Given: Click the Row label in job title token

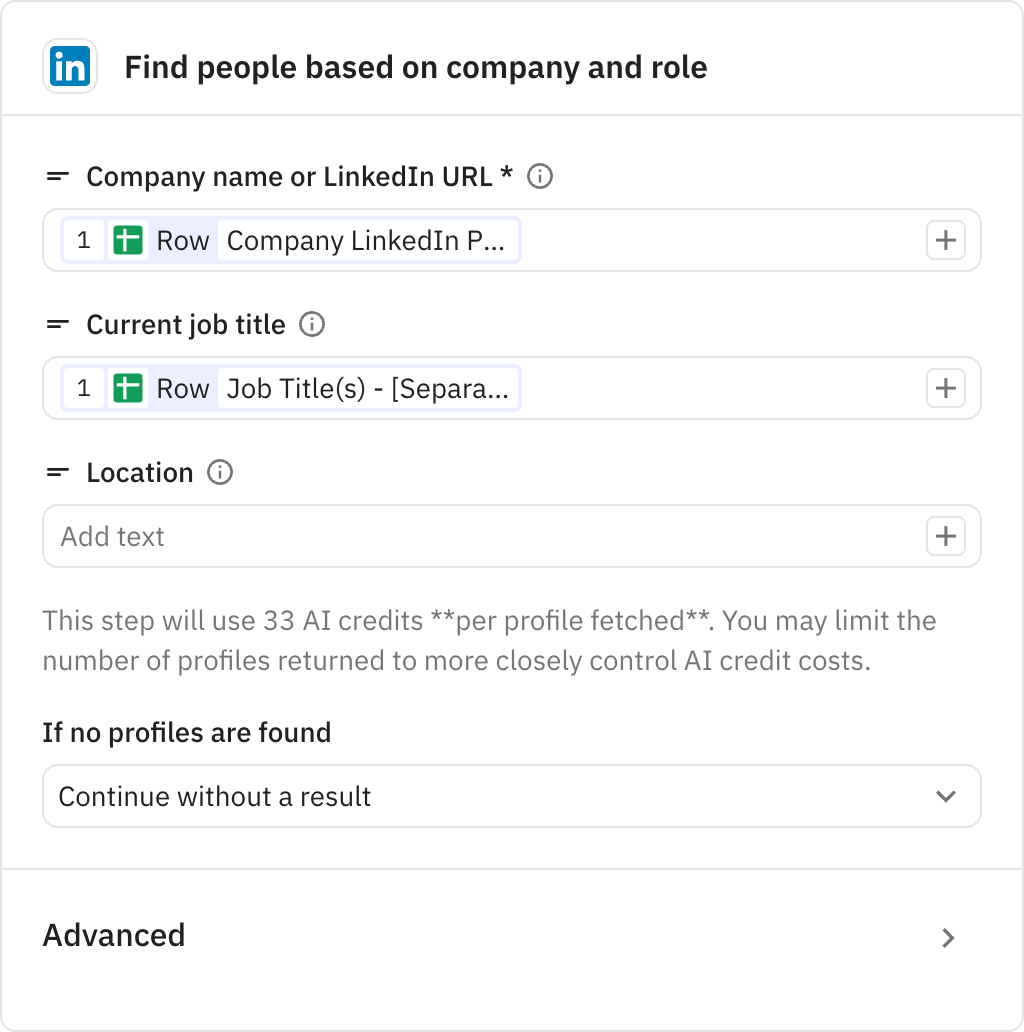Looking at the screenshot, I should coord(183,388).
